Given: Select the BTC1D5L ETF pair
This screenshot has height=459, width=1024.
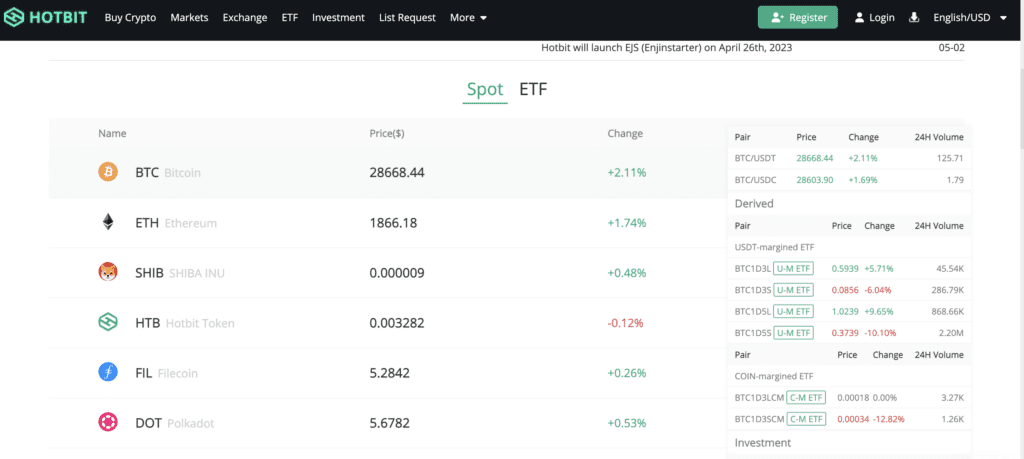Looking at the screenshot, I should [849, 311].
